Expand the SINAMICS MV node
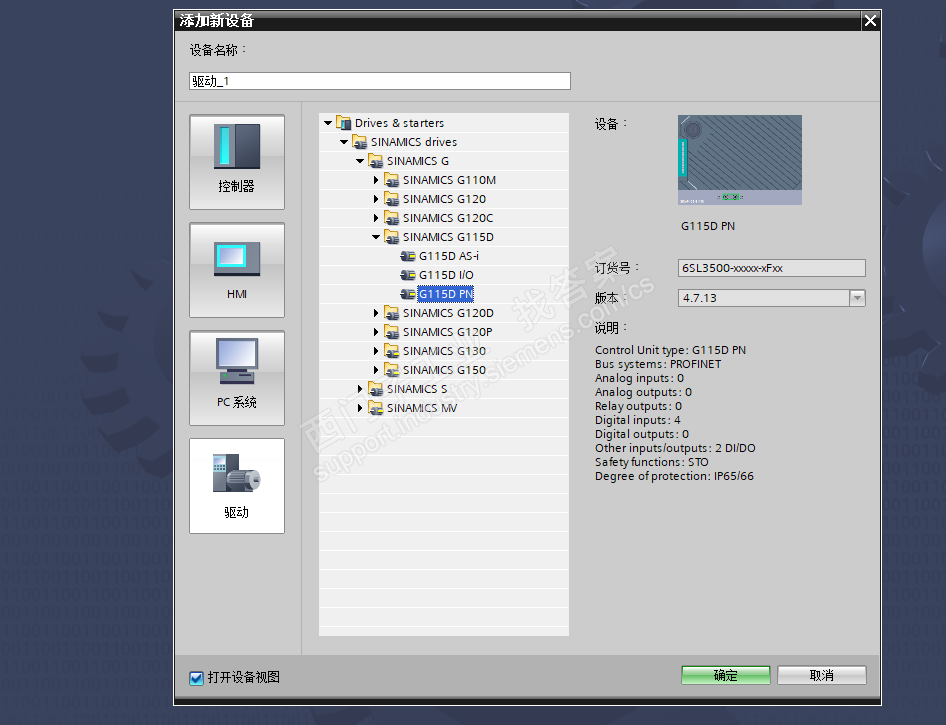This screenshot has width=946, height=725. pyautogui.click(x=360, y=408)
